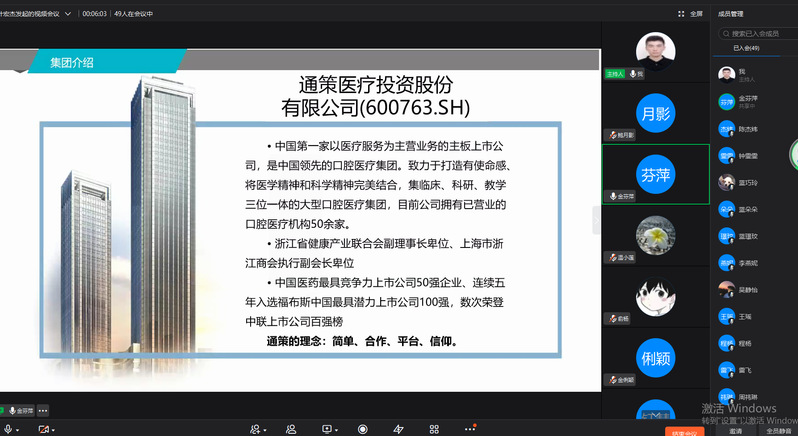Image resolution: width=798 pixels, height=436 pixels.
Task: Open the apps grid icon
Action: 434,429
